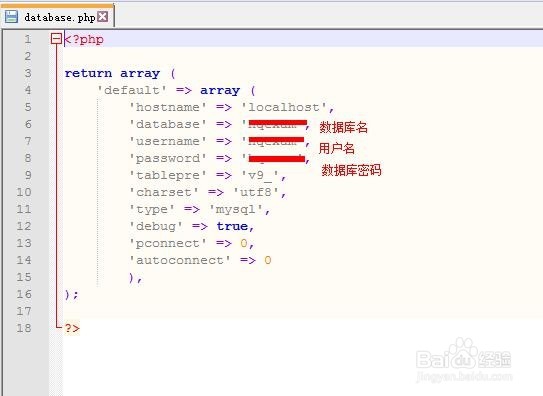Image resolution: width=543 pixels, height=396 pixels.
Task: Click the 'v9_' table prefix value
Action: [x=260, y=176]
